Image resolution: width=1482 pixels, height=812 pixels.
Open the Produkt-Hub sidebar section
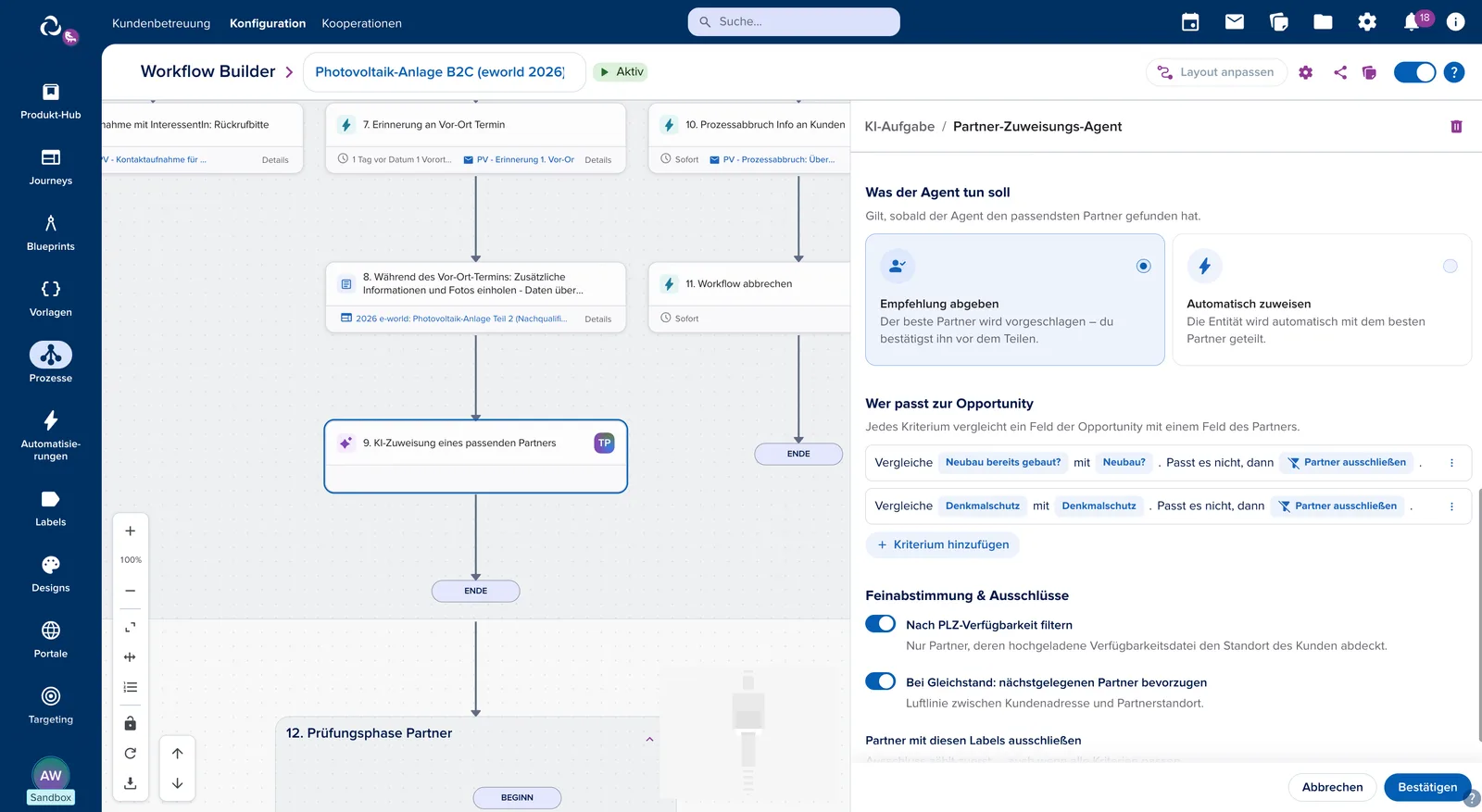[51, 101]
